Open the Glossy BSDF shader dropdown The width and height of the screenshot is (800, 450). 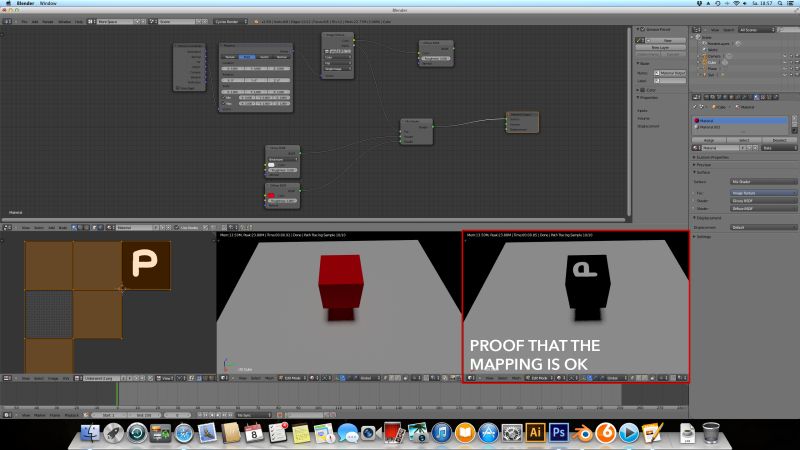pyautogui.click(x=764, y=201)
